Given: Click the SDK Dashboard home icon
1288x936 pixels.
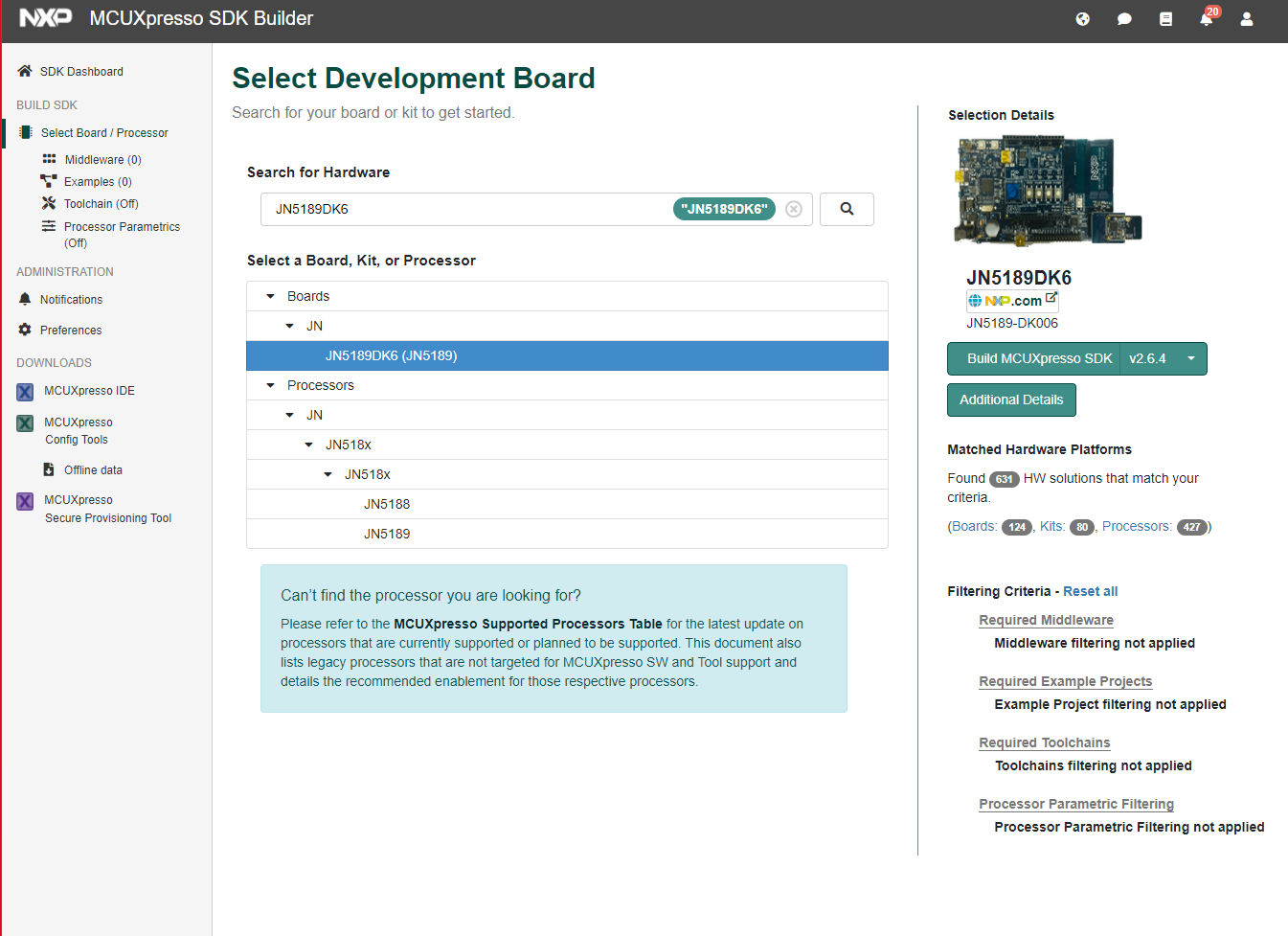Looking at the screenshot, I should pos(25,71).
